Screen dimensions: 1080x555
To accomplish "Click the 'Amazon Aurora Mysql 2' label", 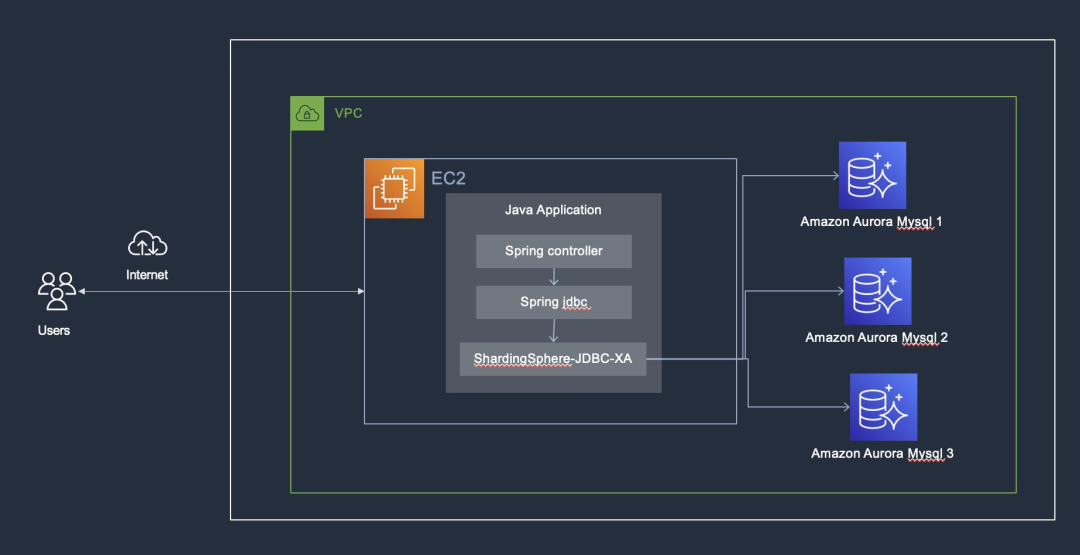I will coord(876,337).
